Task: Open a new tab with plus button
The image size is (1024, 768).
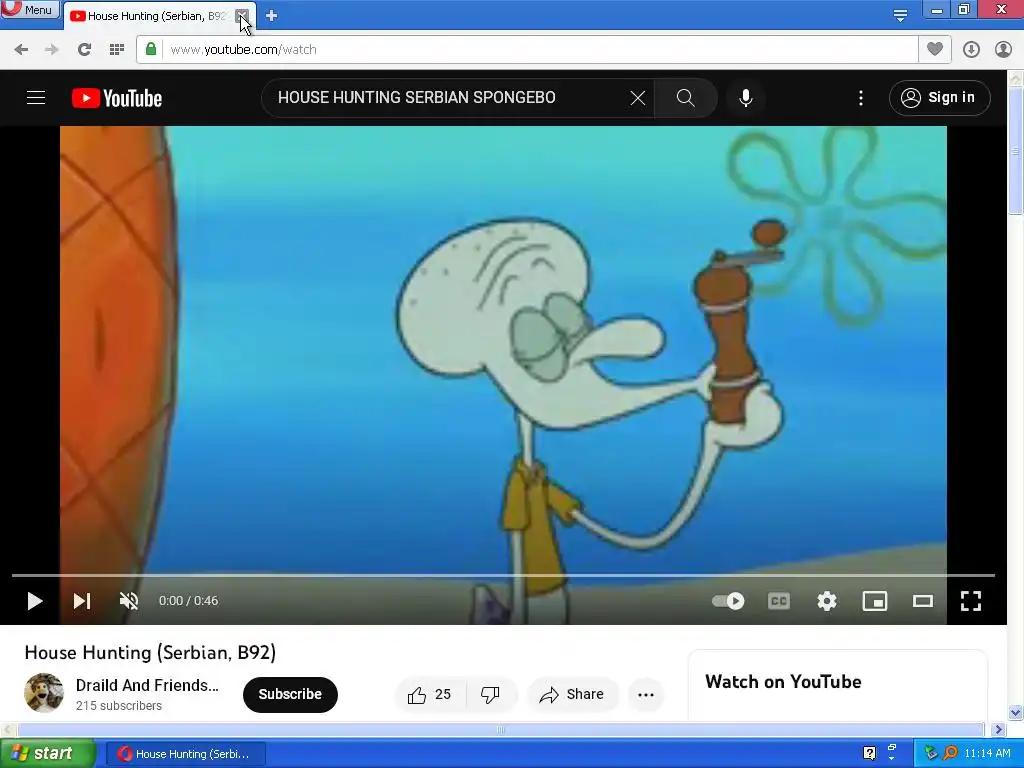Action: [272, 16]
